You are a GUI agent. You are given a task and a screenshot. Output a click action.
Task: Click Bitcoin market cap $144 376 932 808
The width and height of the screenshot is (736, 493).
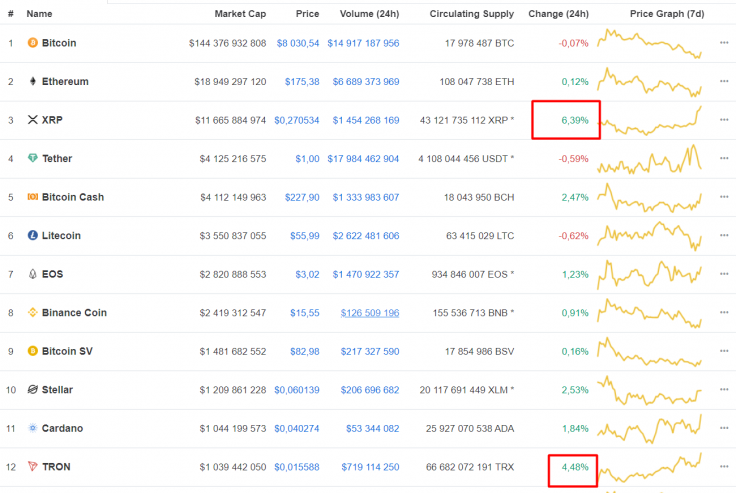228,43
